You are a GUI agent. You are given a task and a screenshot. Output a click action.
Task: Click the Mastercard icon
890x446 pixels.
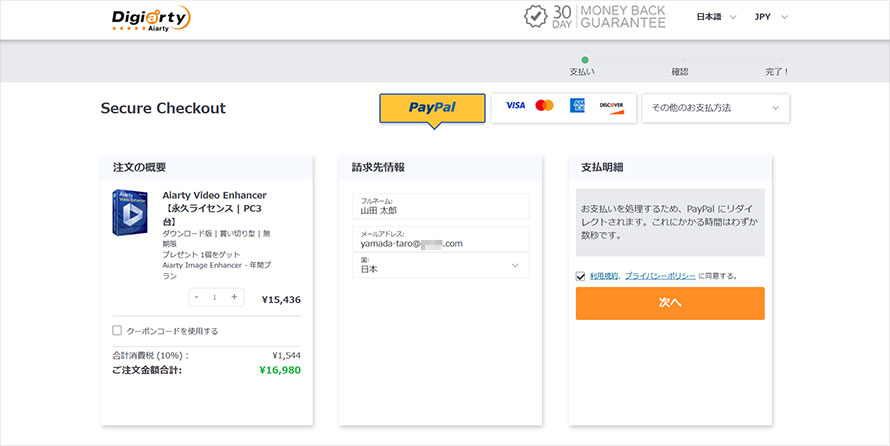tap(544, 106)
